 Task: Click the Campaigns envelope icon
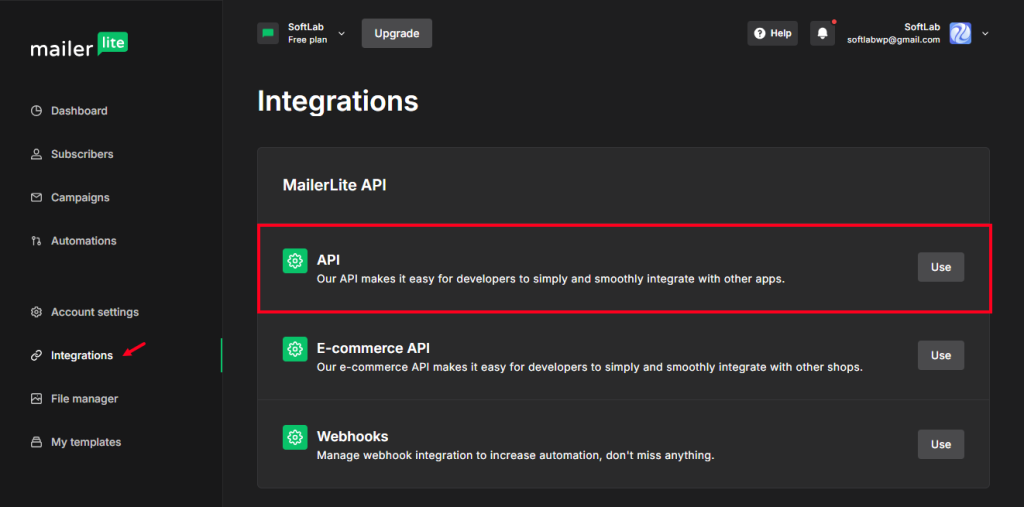tap(37, 197)
